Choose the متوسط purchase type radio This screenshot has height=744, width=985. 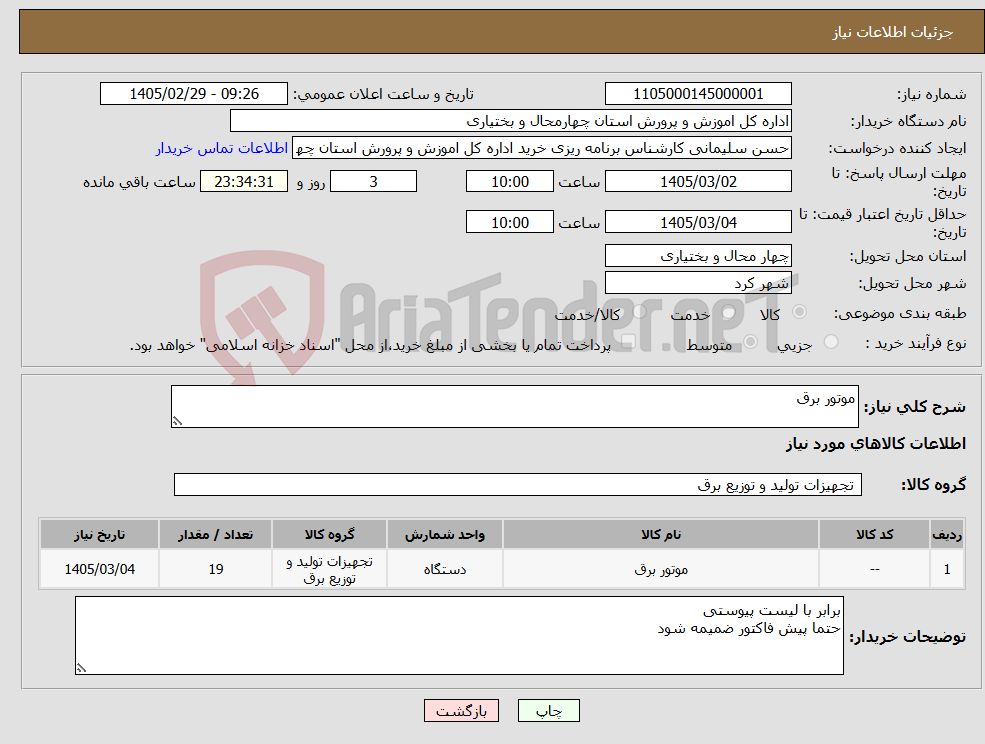(x=750, y=342)
